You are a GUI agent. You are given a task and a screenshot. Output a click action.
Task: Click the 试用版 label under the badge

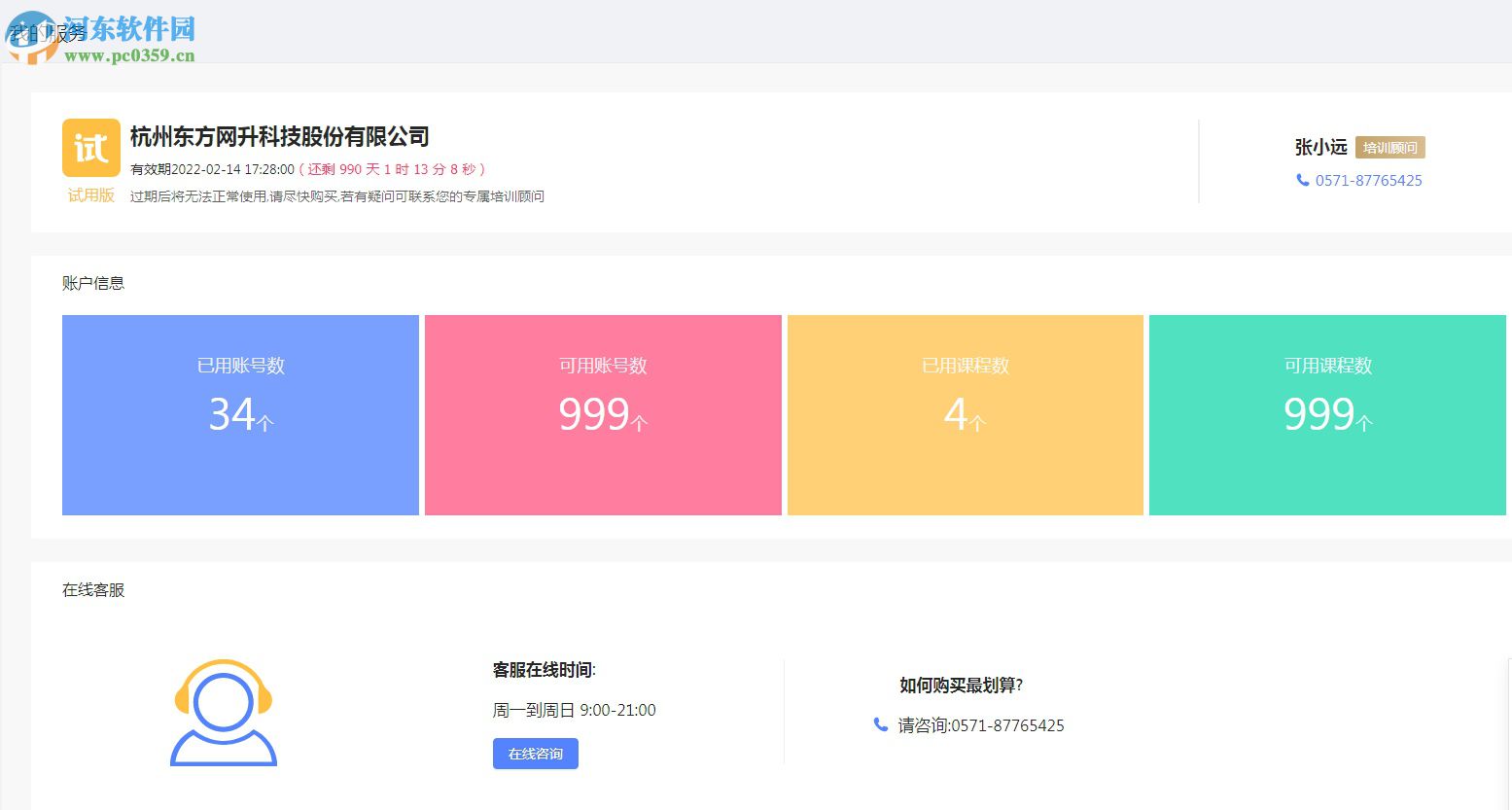(x=91, y=195)
